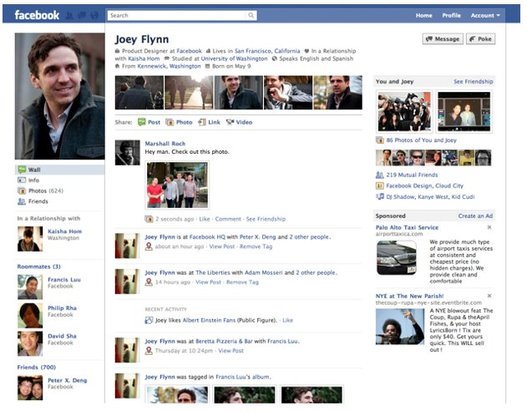527x411 pixels.
Task: Click the 219 Mutual Friends link
Action: coord(412,175)
